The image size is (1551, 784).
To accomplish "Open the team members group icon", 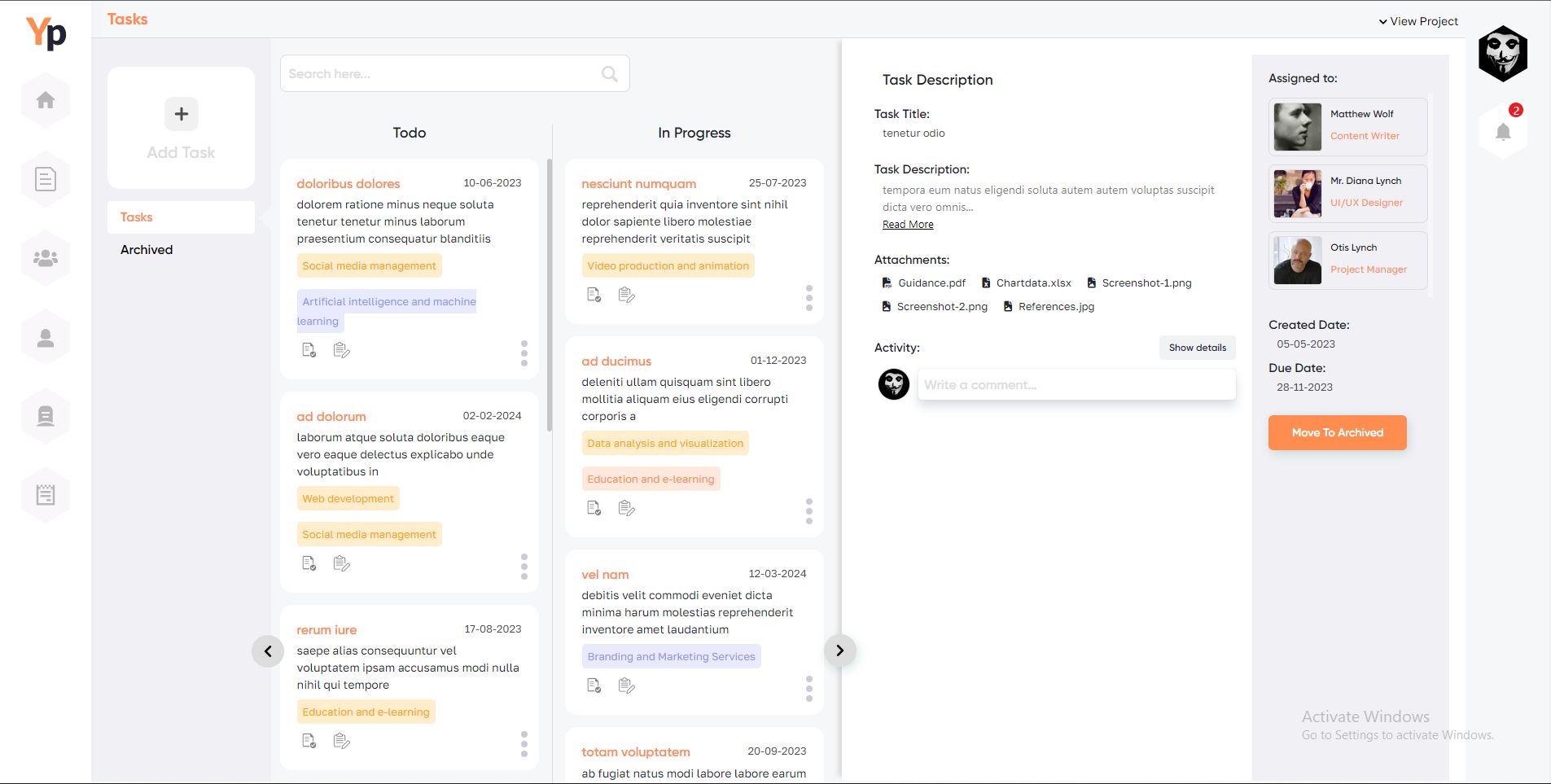I will 46,258.
